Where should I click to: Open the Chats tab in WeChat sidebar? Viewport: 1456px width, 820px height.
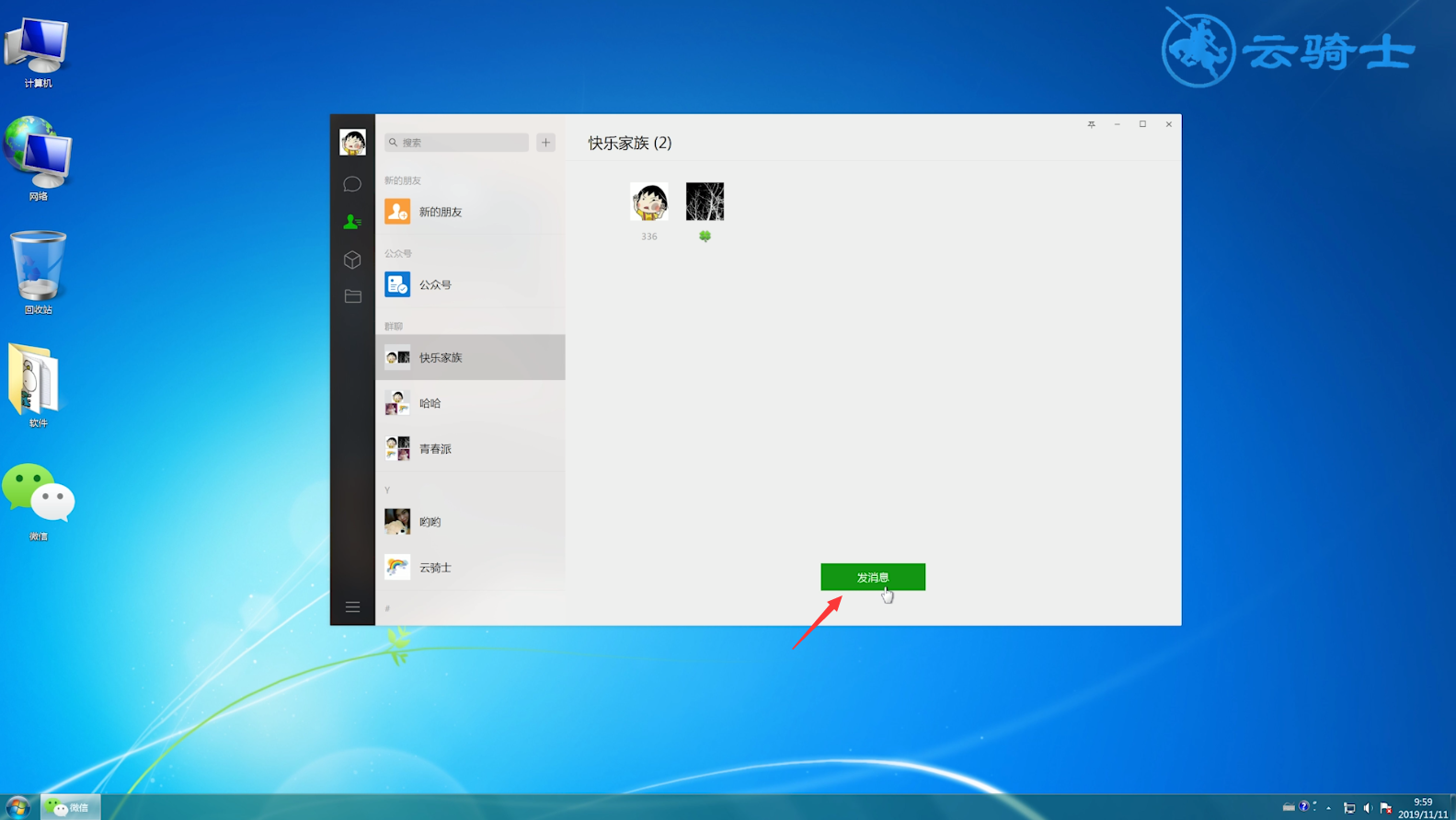click(x=352, y=184)
